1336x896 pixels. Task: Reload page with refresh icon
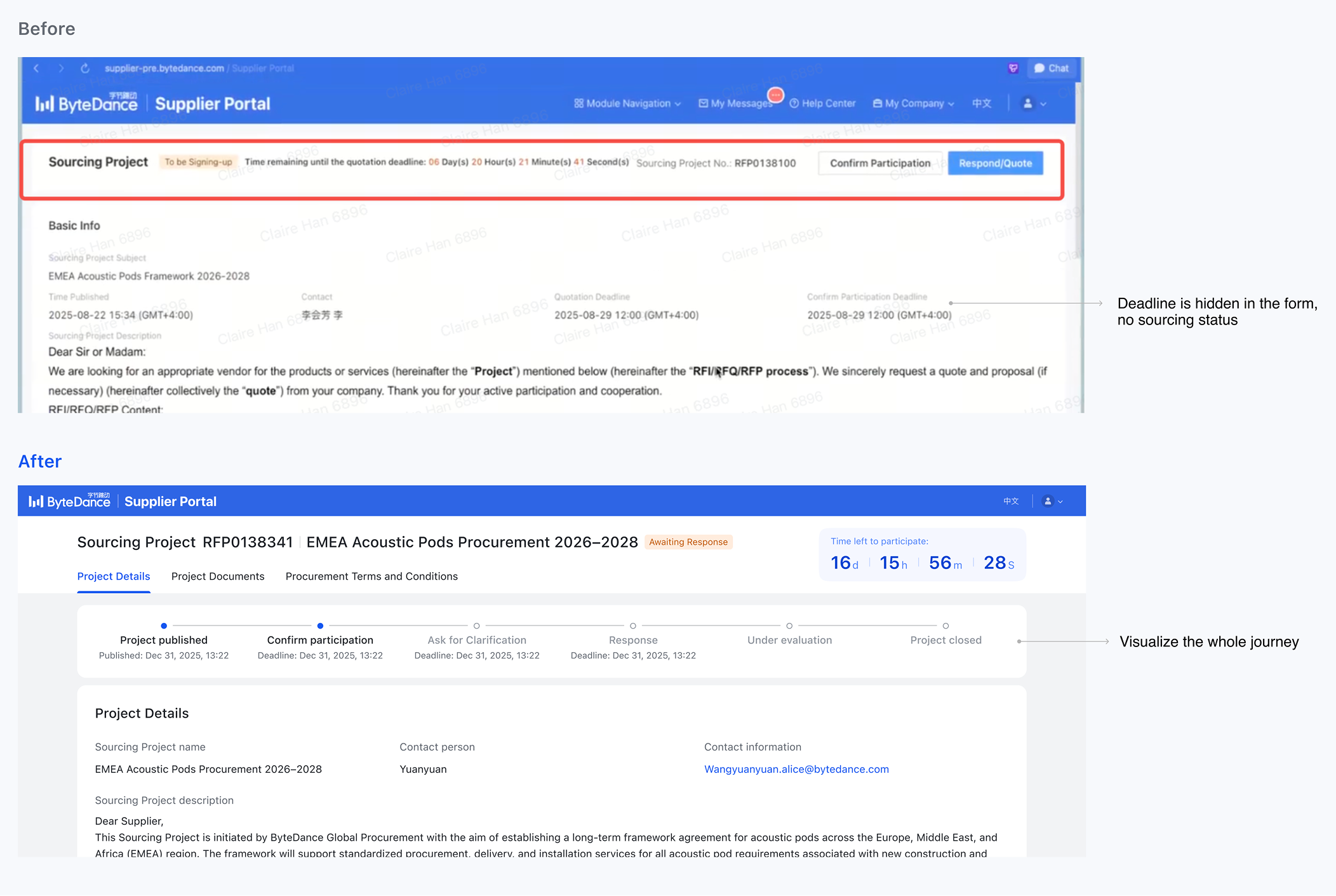coord(85,69)
